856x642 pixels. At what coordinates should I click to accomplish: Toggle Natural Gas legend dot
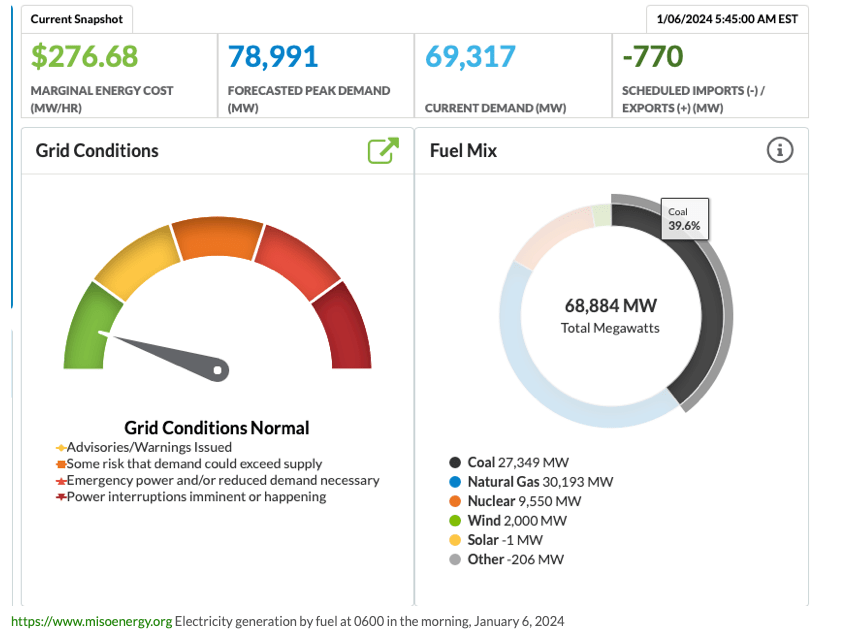[455, 481]
